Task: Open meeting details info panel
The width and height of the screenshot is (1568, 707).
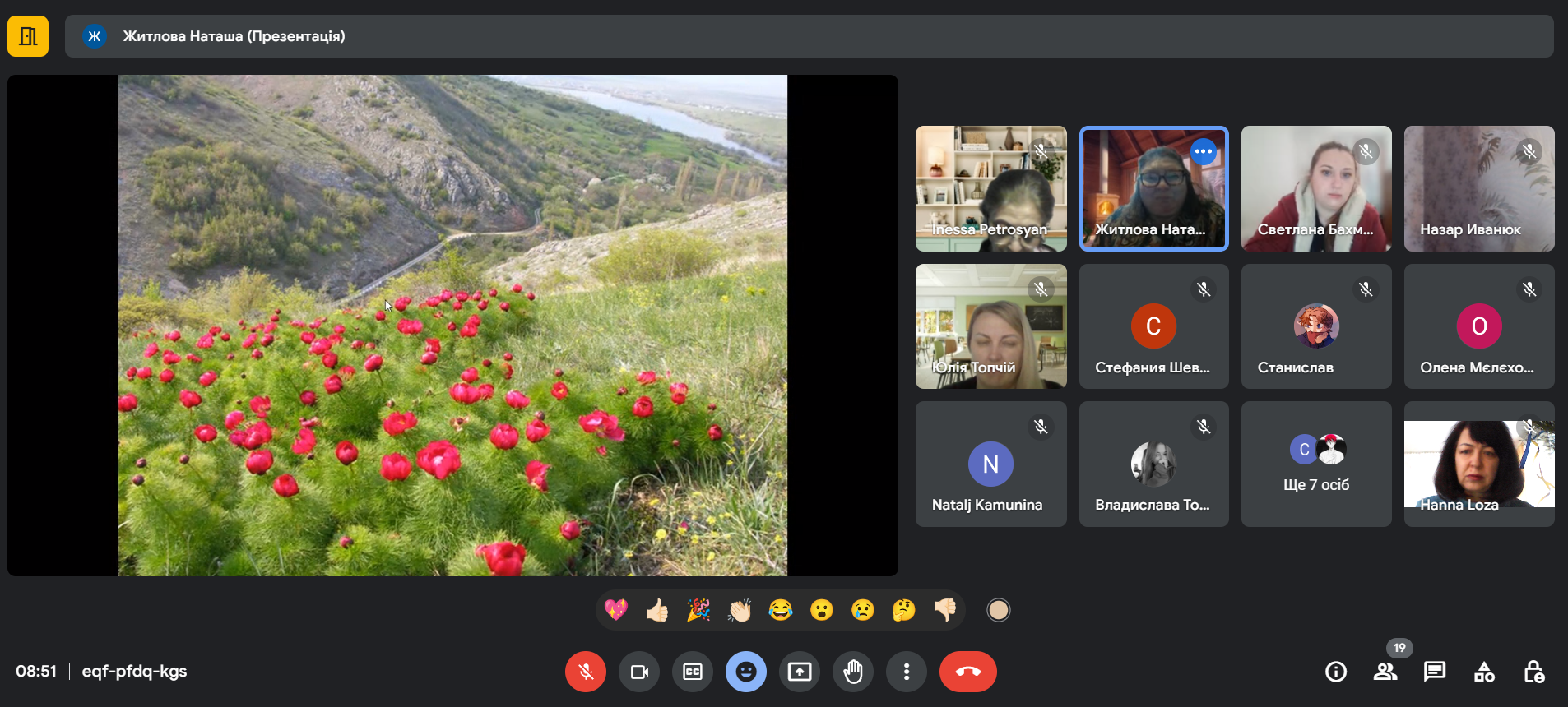Action: [1336, 672]
